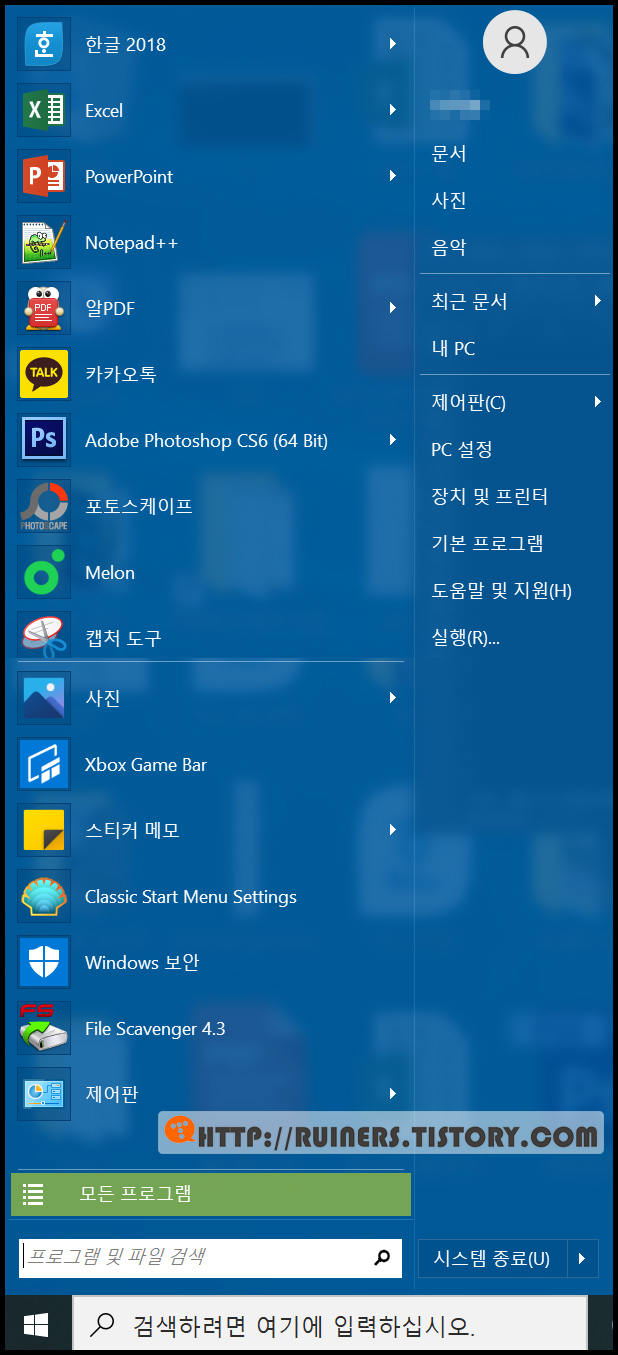The height and width of the screenshot is (1355, 618).
Task: Expand the Excel recent files arrow
Action: click(x=393, y=110)
